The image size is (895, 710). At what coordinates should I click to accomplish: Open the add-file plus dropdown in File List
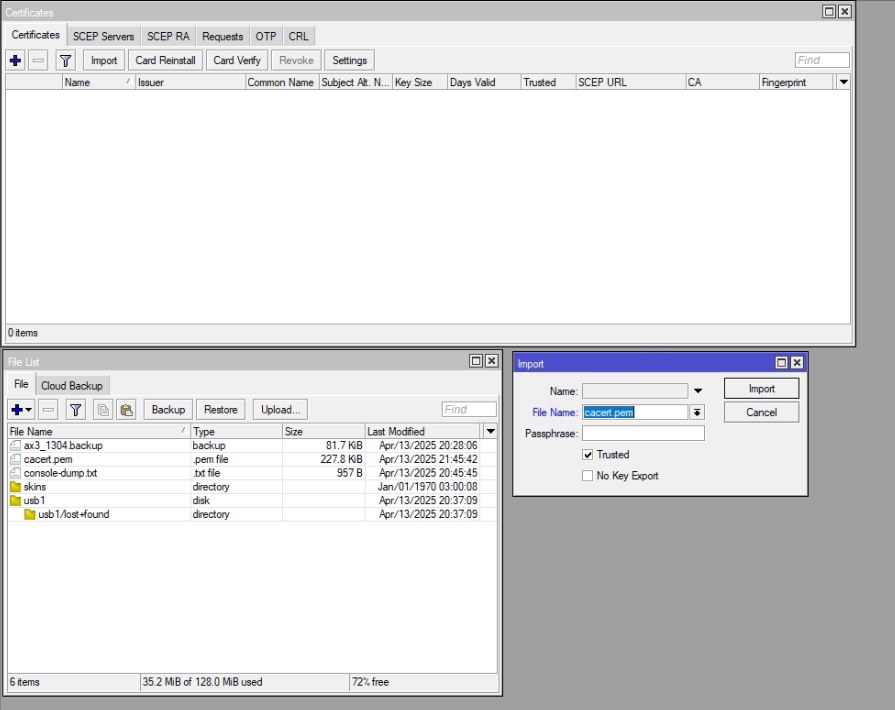[x=21, y=409]
